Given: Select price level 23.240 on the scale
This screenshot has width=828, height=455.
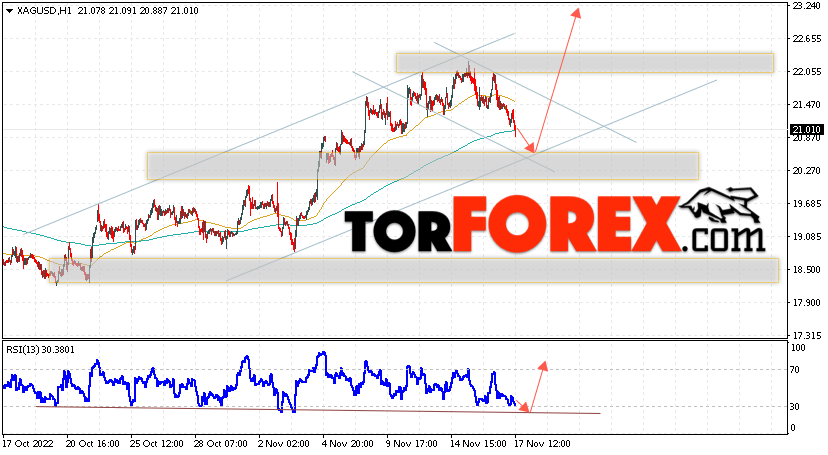Looking at the screenshot, I should pyautogui.click(x=806, y=6).
